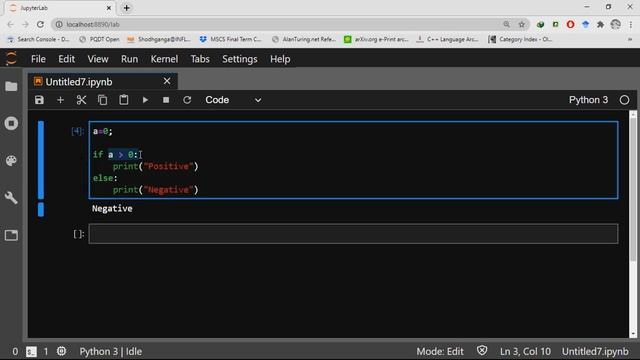The height and width of the screenshot is (360, 640).
Task: Open the AlanTuring.net bookmark
Action: [304, 39]
